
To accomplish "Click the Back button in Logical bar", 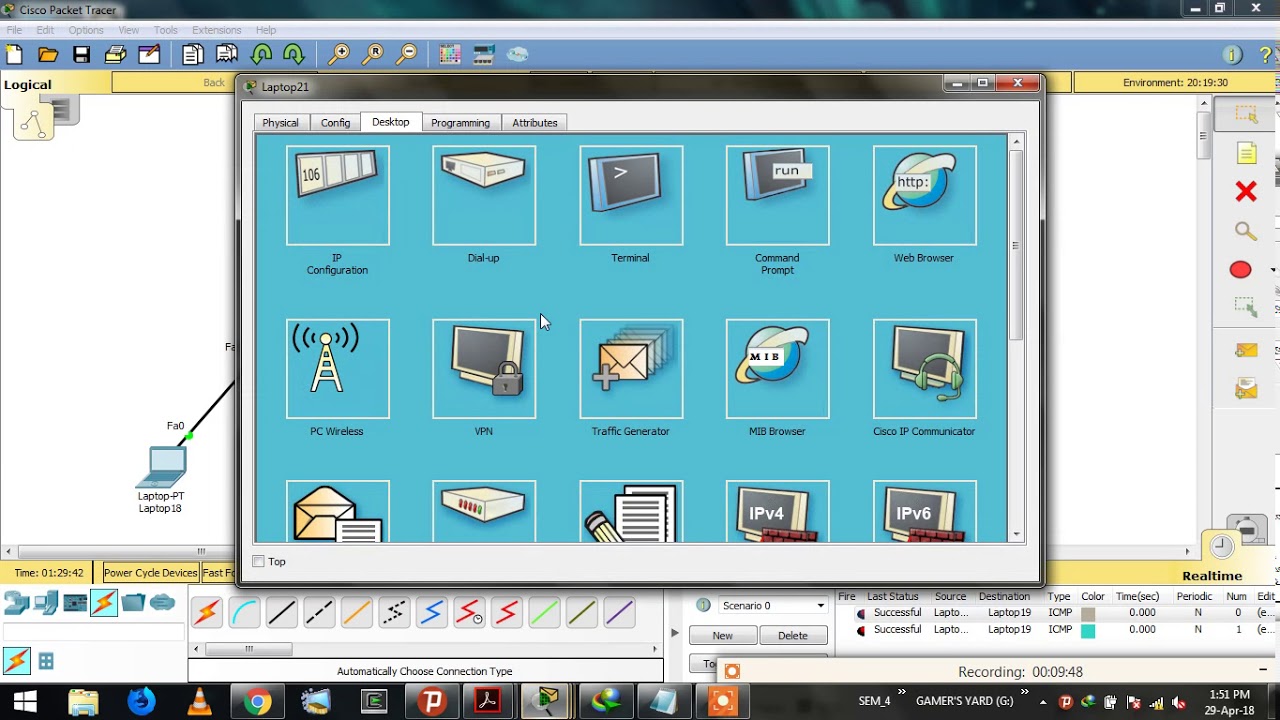I will (214, 83).
